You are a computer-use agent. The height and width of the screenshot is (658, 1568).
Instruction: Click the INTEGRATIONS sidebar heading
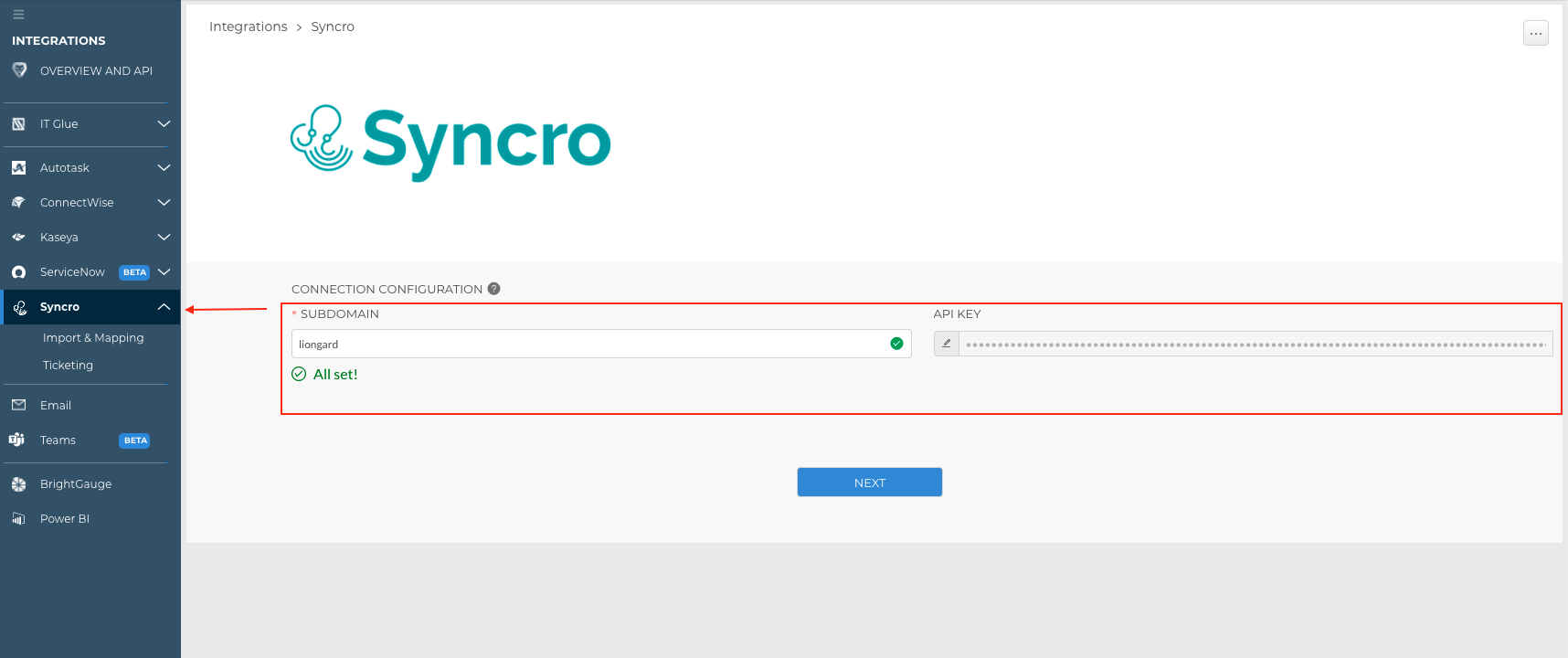pos(58,40)
